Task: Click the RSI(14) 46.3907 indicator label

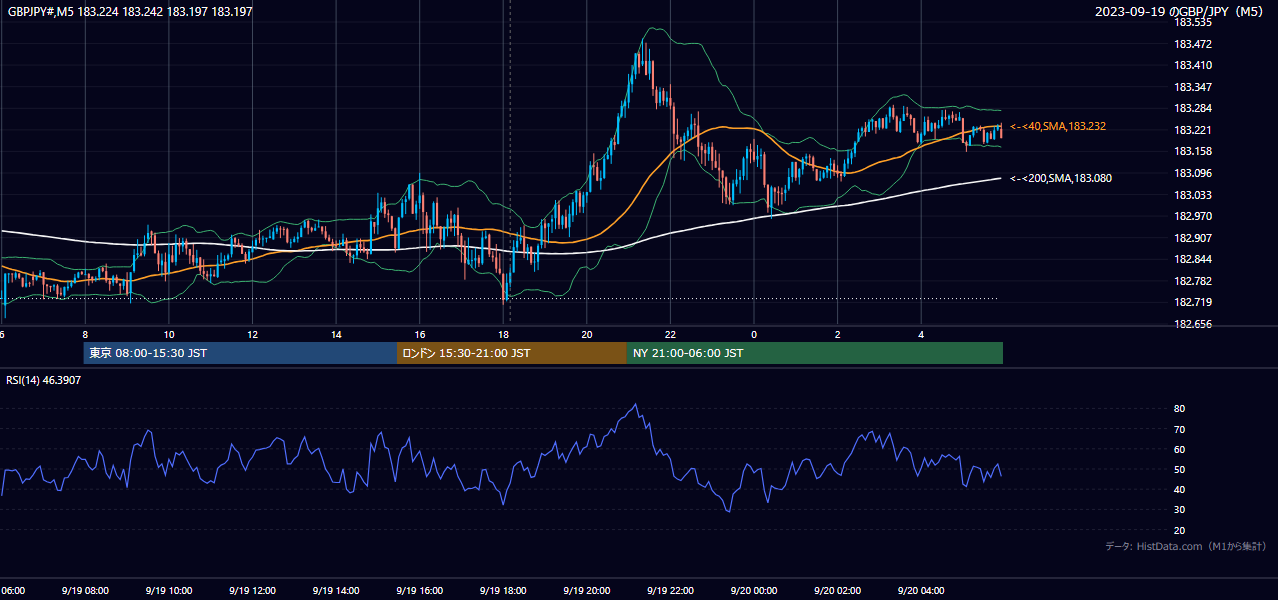Action: (44, 381)
